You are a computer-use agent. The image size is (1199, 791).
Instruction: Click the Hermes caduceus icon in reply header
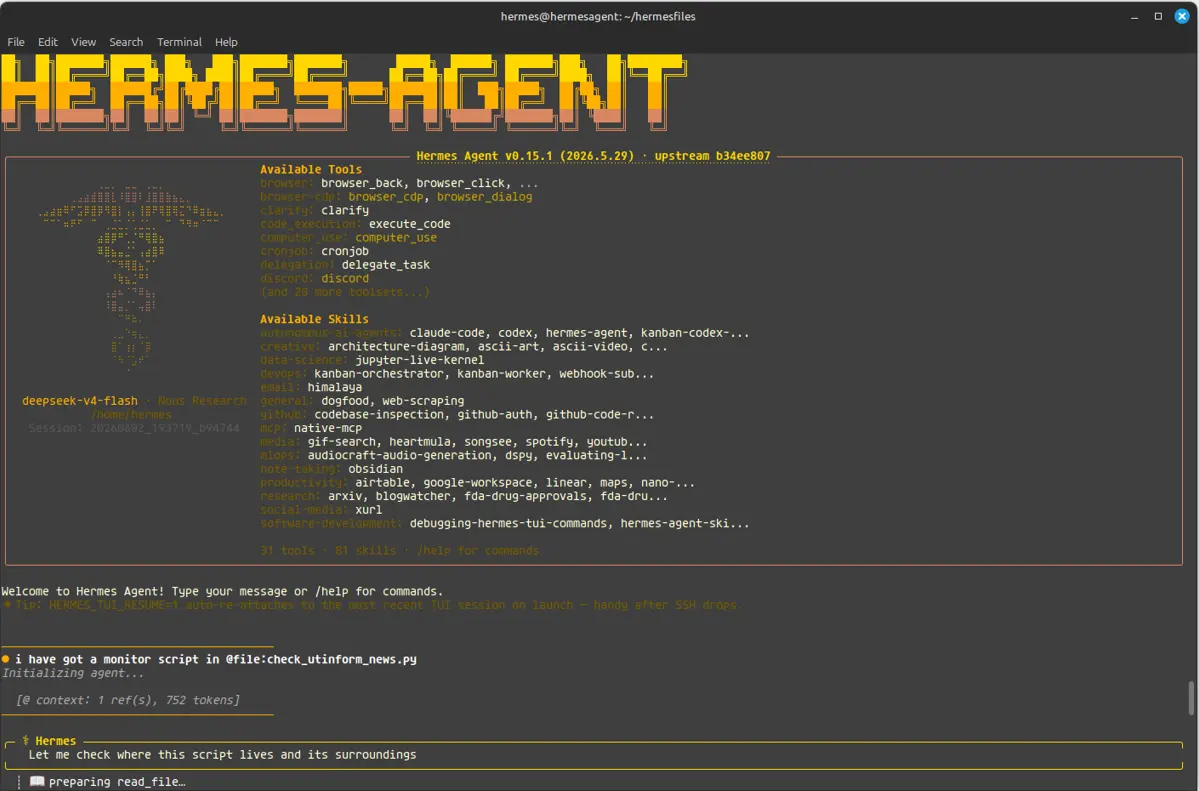pos(25,741)
